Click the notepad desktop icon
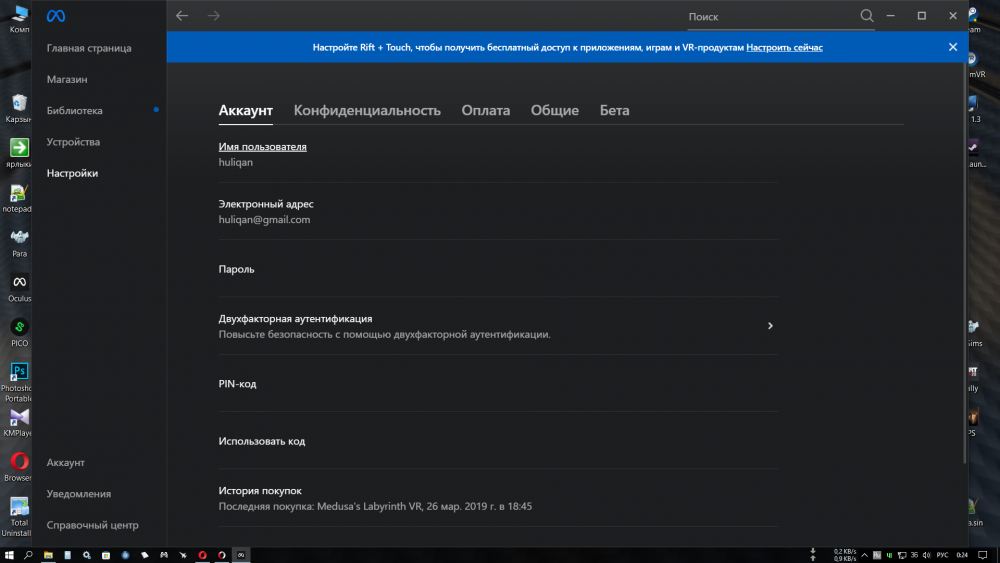Viewport: 1000px width, 563px height. (x=17, y=198)
